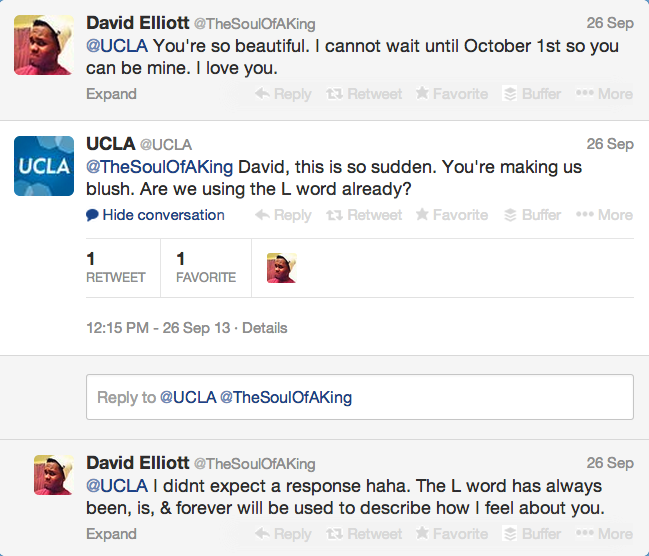Expand David Elliott's last reply tweet
649x556 pixels.
[x=111, y=534]
